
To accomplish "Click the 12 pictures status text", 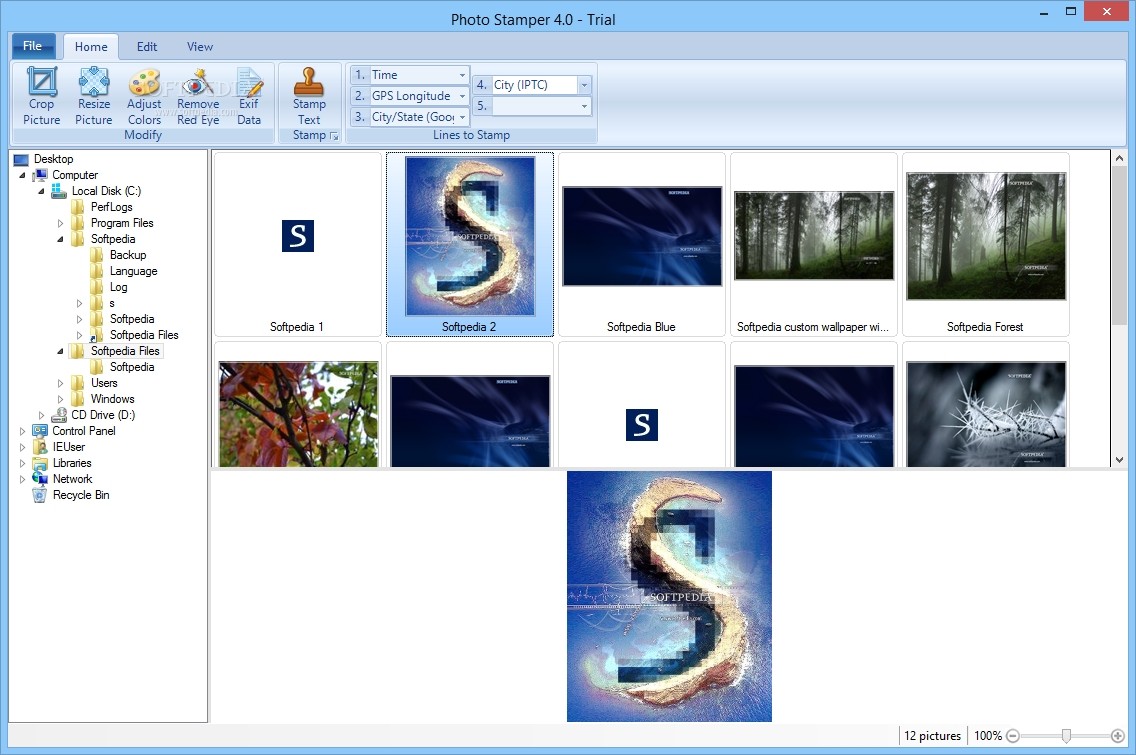I will (x=932, y=736).
